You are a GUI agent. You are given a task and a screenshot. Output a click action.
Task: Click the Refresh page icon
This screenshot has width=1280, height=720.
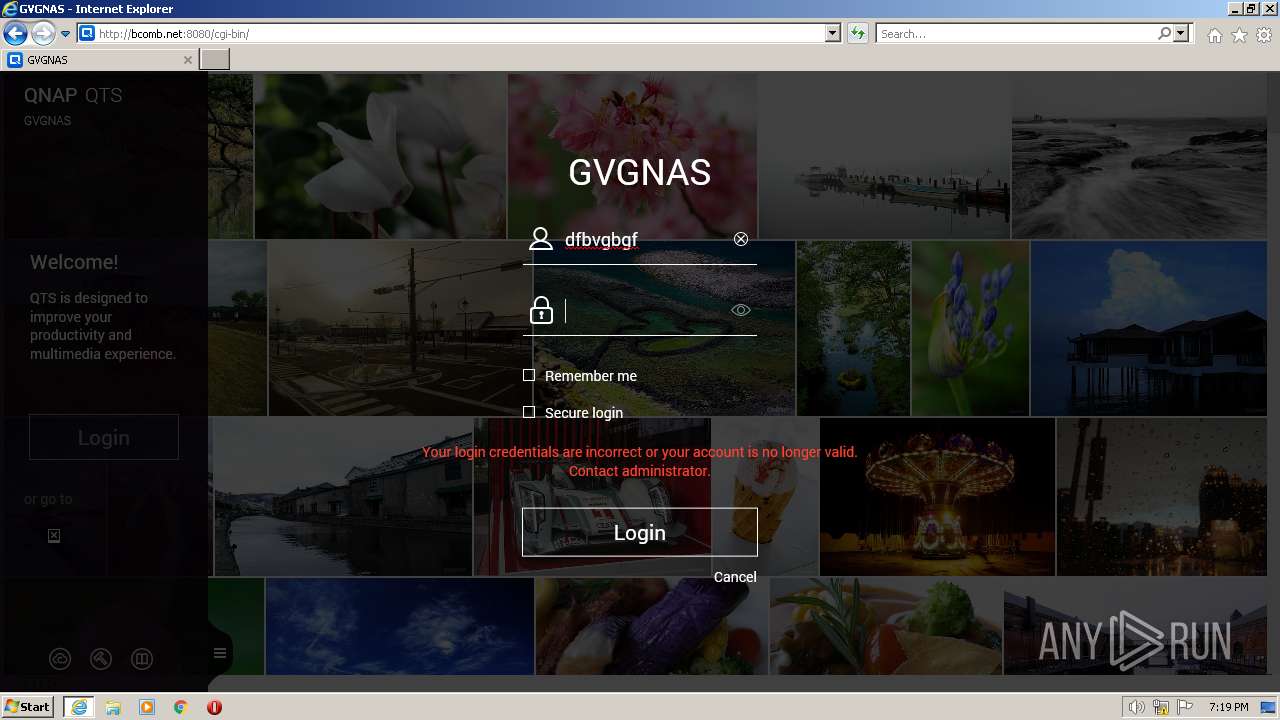(857, 34)
